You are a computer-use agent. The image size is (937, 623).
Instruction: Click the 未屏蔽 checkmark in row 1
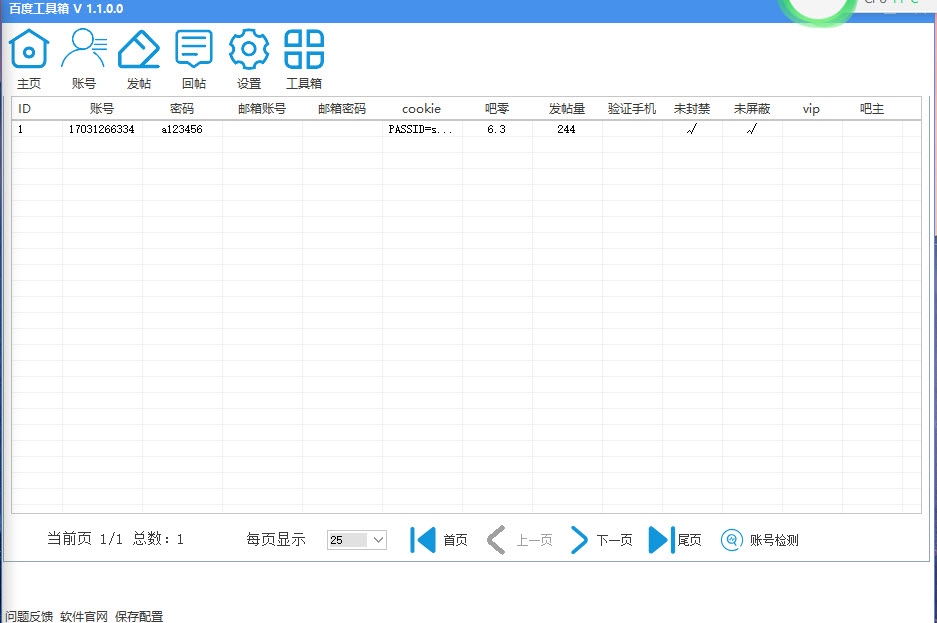752,129
